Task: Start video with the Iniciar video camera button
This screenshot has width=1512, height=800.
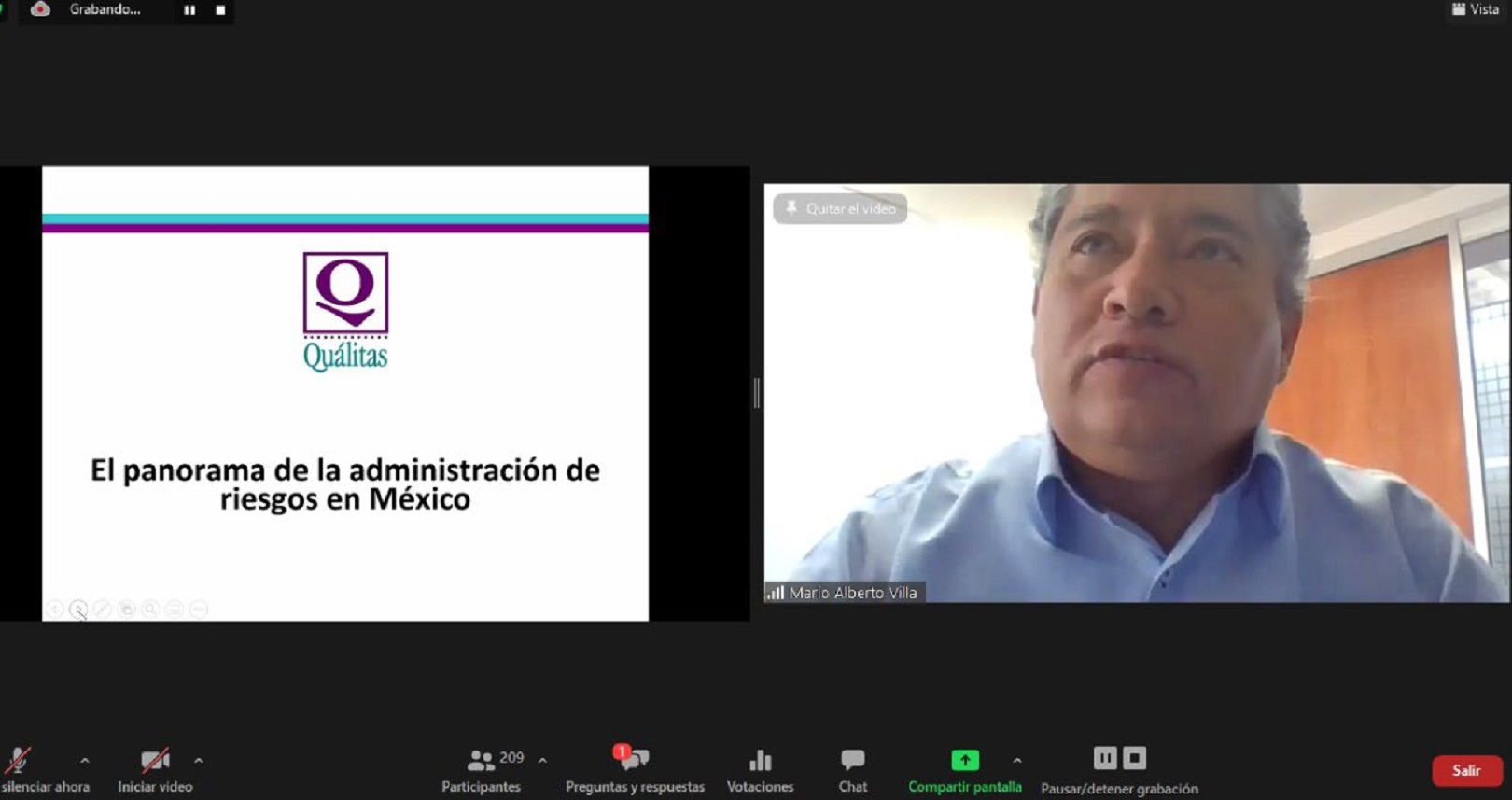Action: tap(155, 761)
